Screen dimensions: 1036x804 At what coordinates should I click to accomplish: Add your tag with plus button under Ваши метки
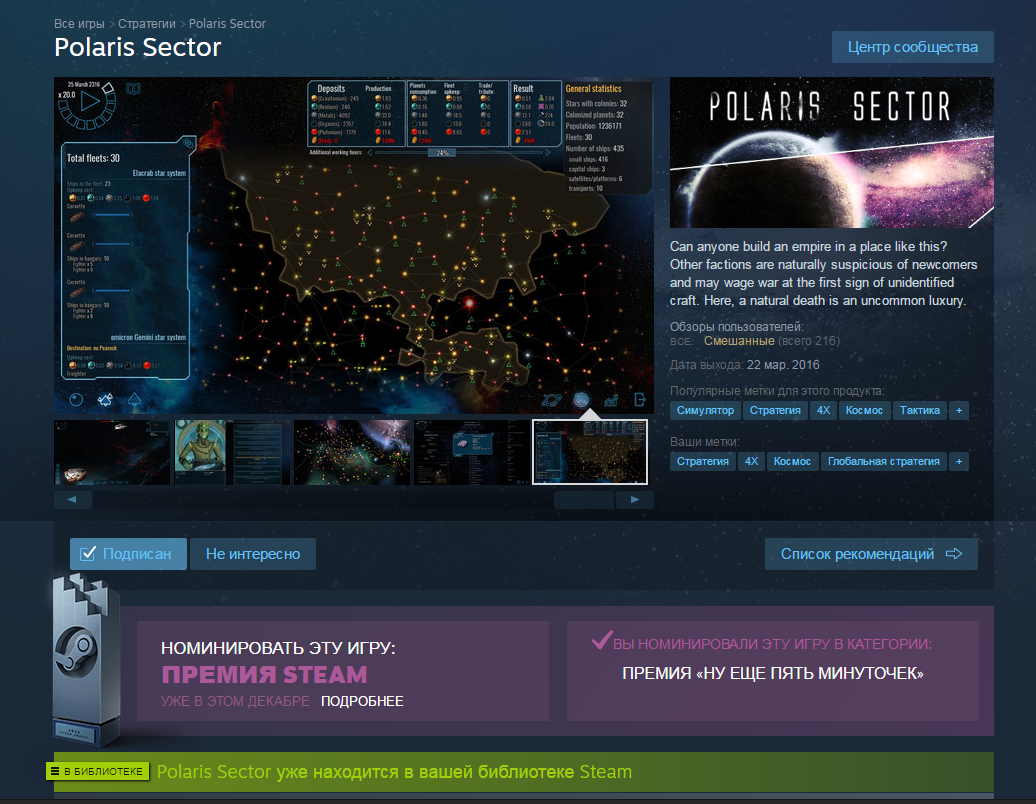click(x=959, y=461)
